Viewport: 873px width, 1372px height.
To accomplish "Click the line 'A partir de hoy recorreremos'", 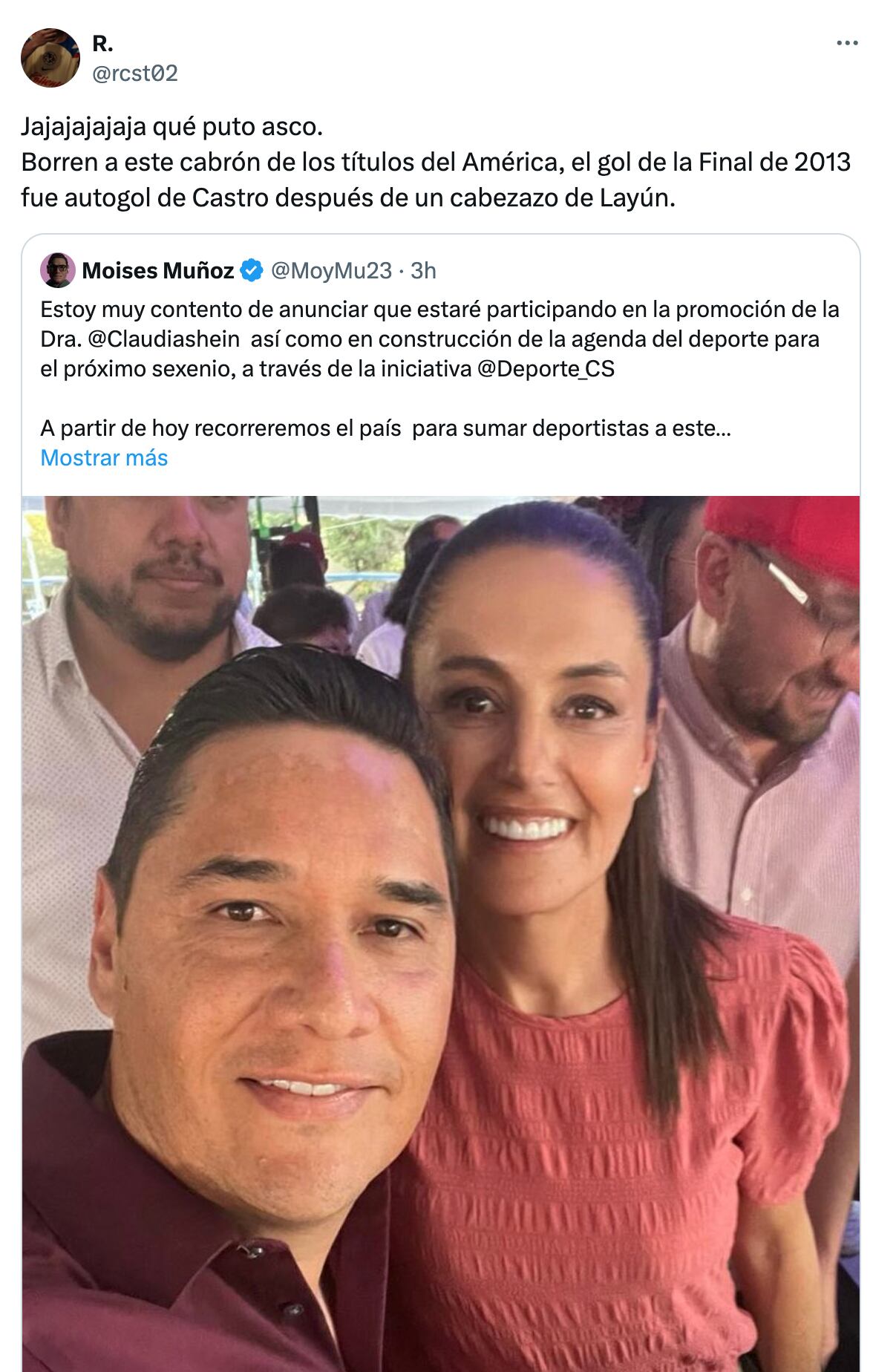I will point(385,428).
